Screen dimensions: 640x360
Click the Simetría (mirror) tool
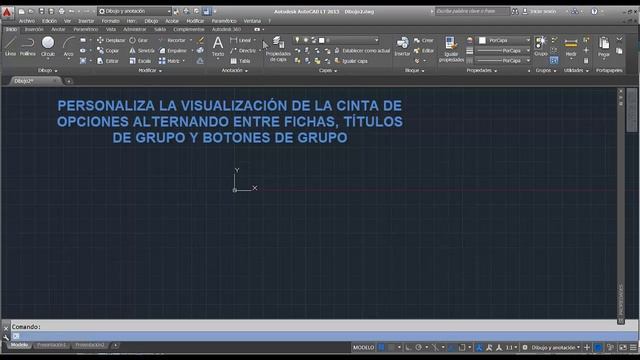click(x=142, y=51)
